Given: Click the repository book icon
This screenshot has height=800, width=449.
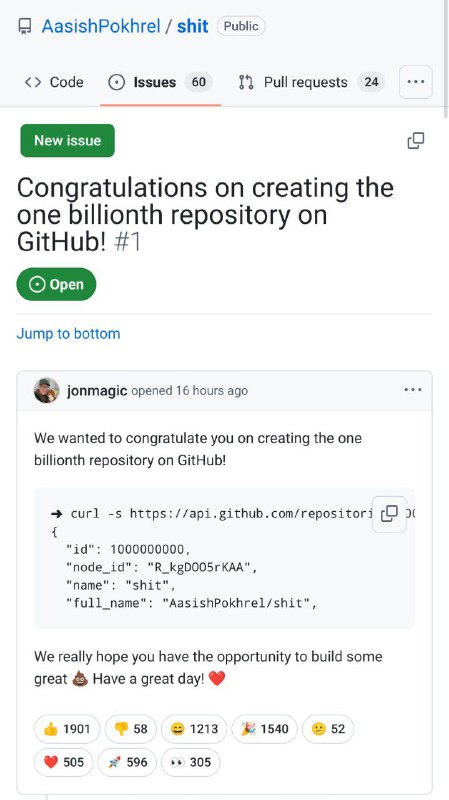Looking at the screenshot, I should pos(24,26).
